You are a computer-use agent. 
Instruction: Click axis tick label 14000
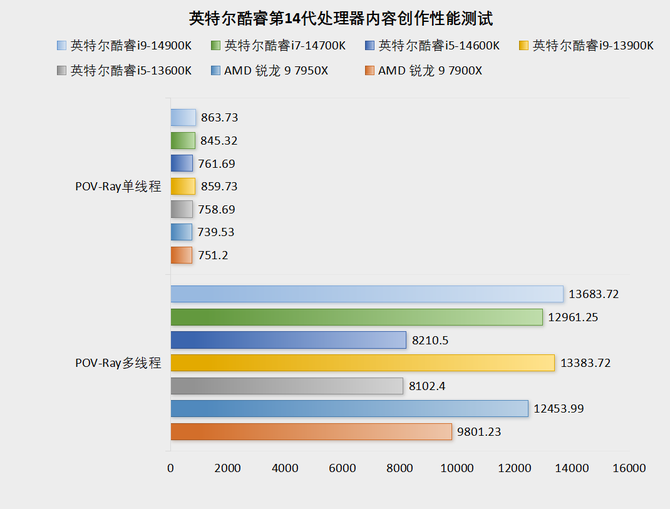(572, 468)
